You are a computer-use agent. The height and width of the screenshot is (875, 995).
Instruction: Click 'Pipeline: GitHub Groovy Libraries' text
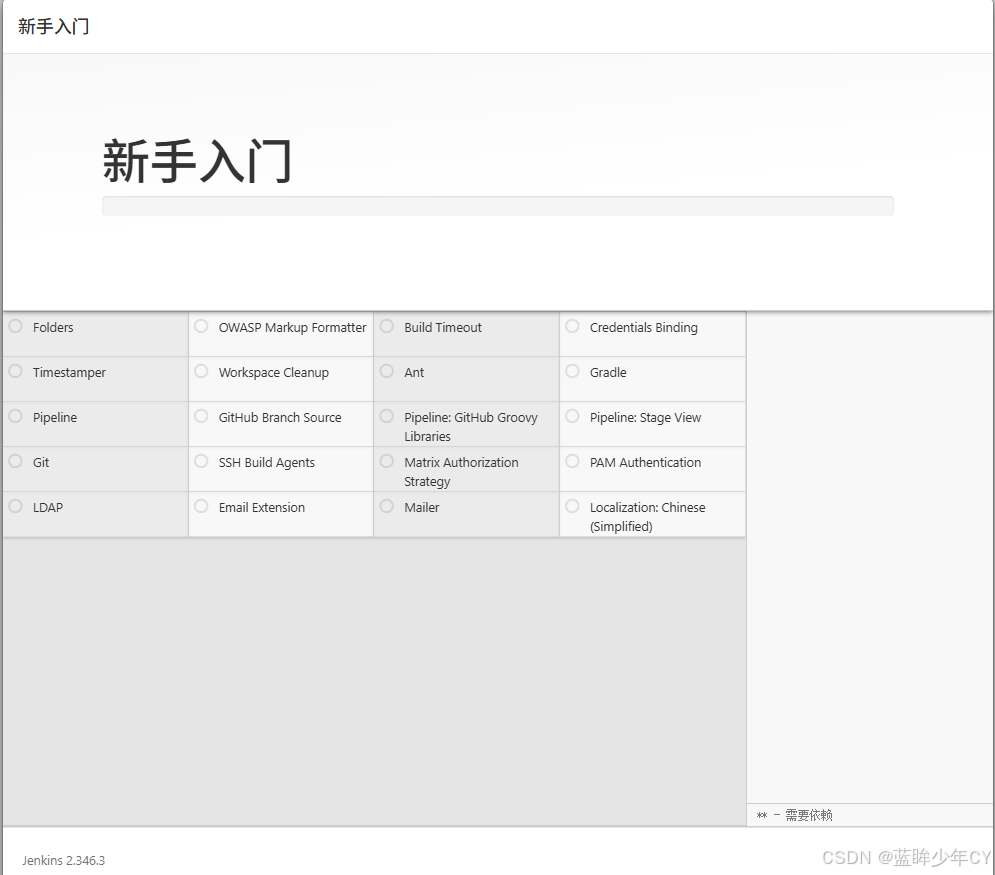coord(471,427)
